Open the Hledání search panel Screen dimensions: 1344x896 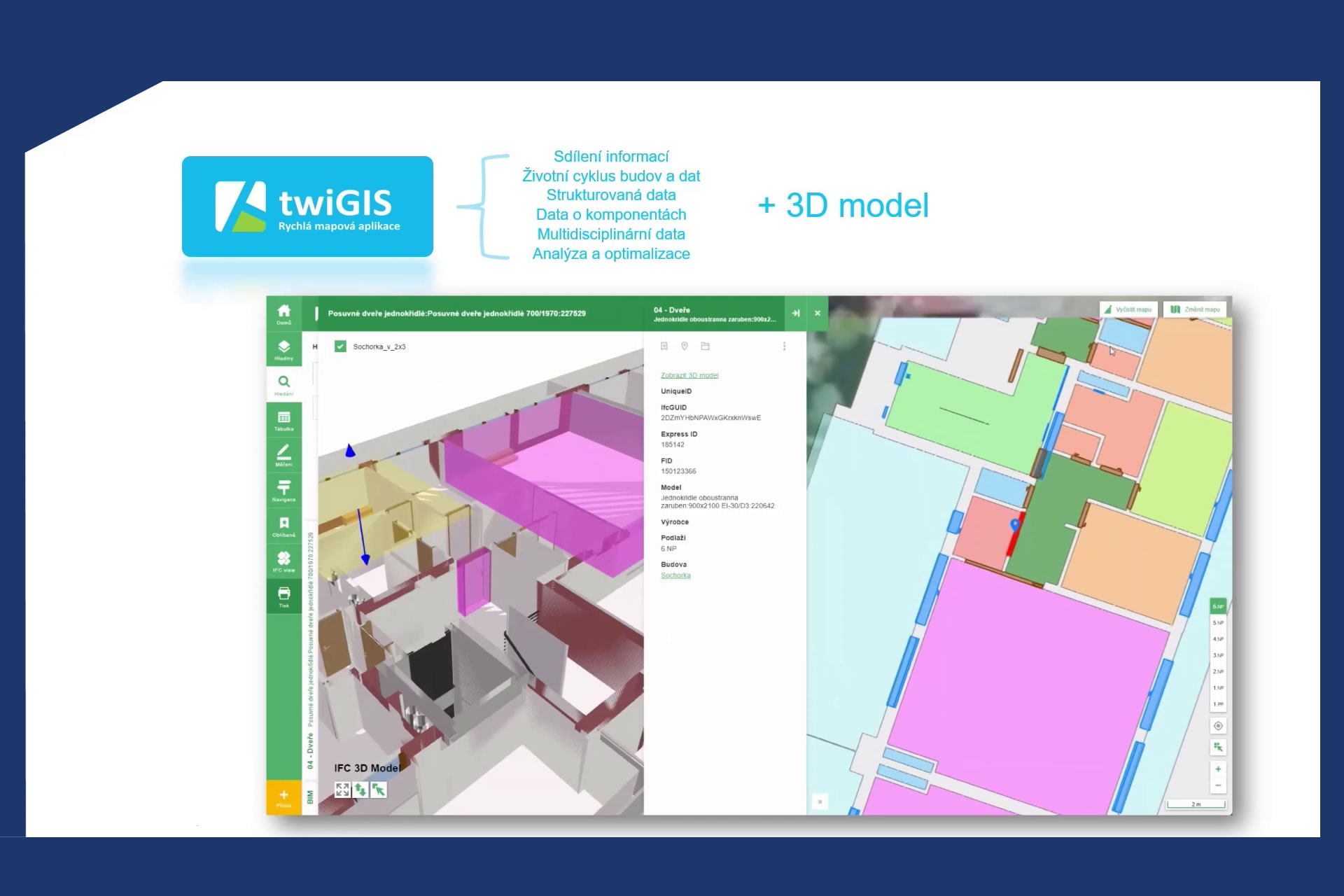click(283, 384)
